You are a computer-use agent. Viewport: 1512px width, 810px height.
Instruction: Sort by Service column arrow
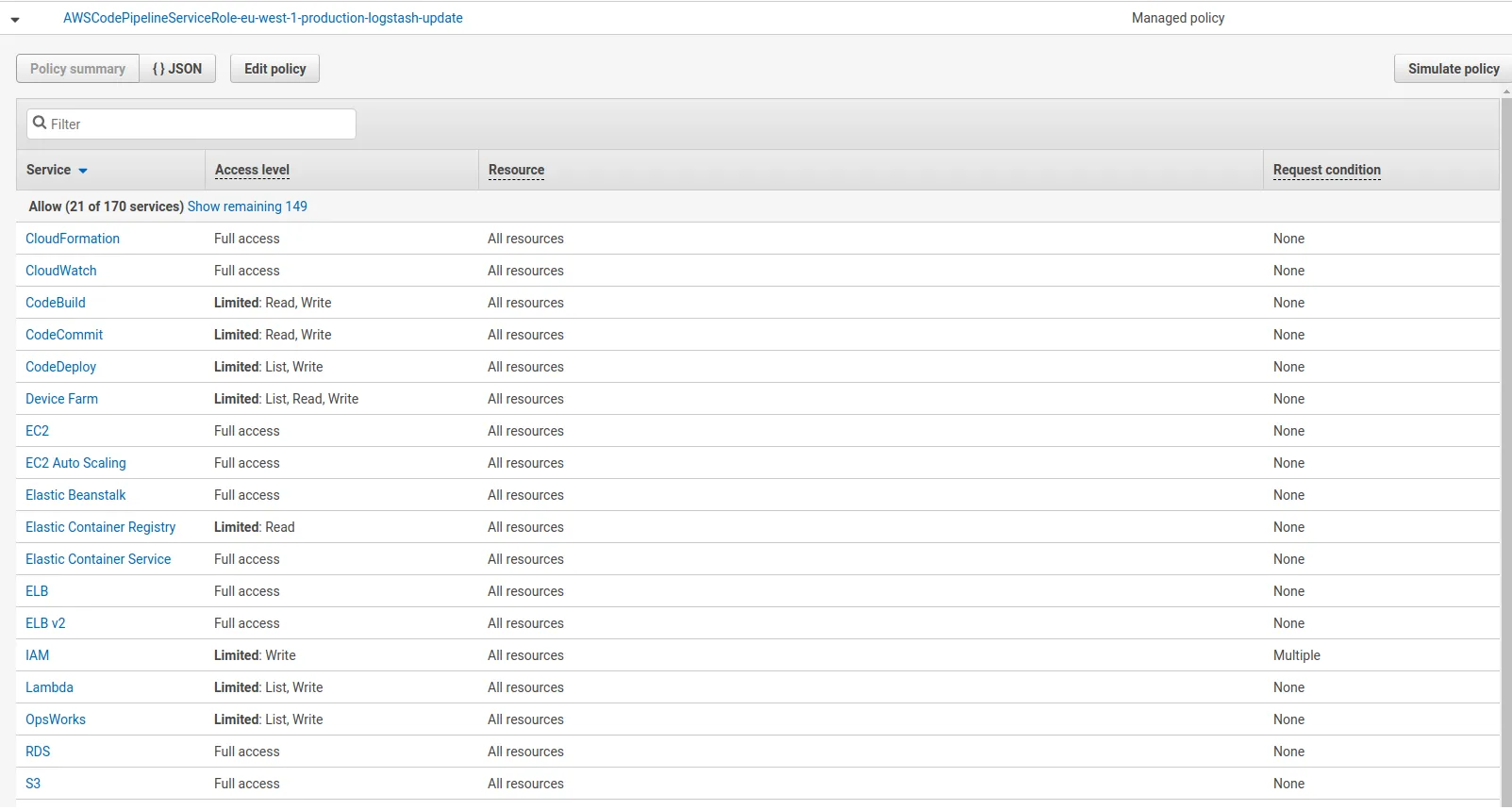[83, 171]
